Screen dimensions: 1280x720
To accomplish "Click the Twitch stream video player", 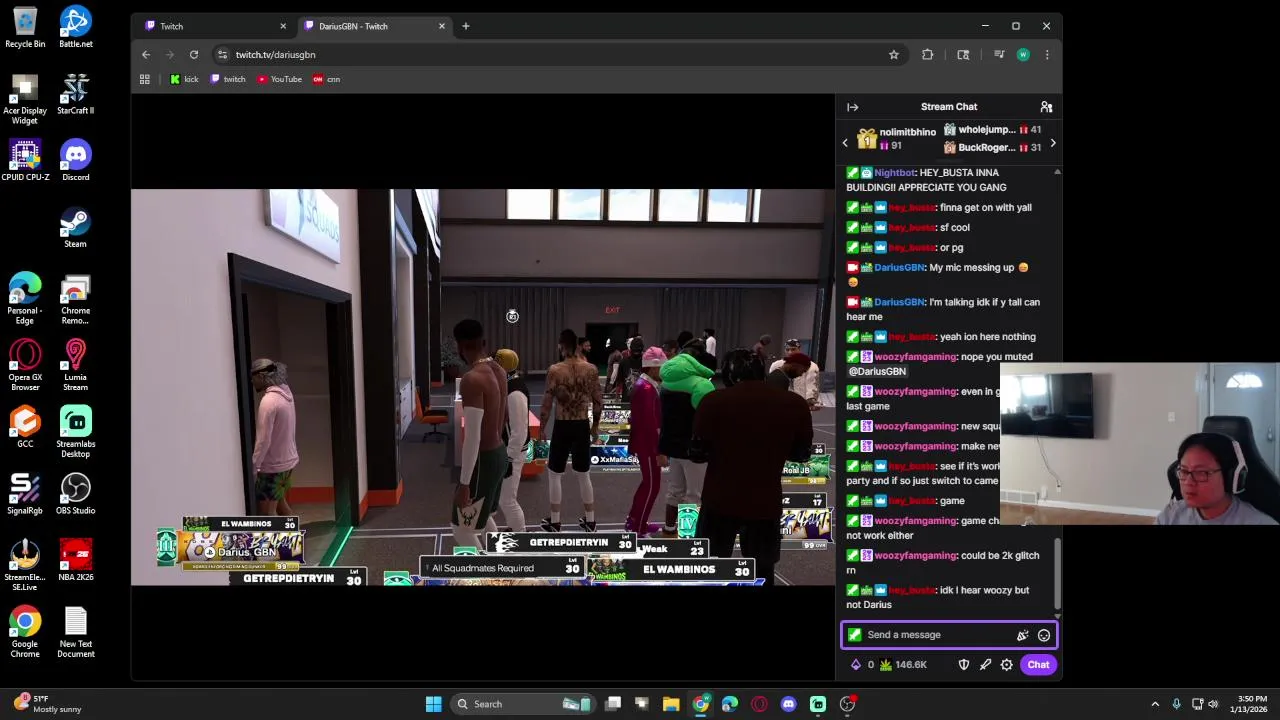I will click(x=483, y=387).
